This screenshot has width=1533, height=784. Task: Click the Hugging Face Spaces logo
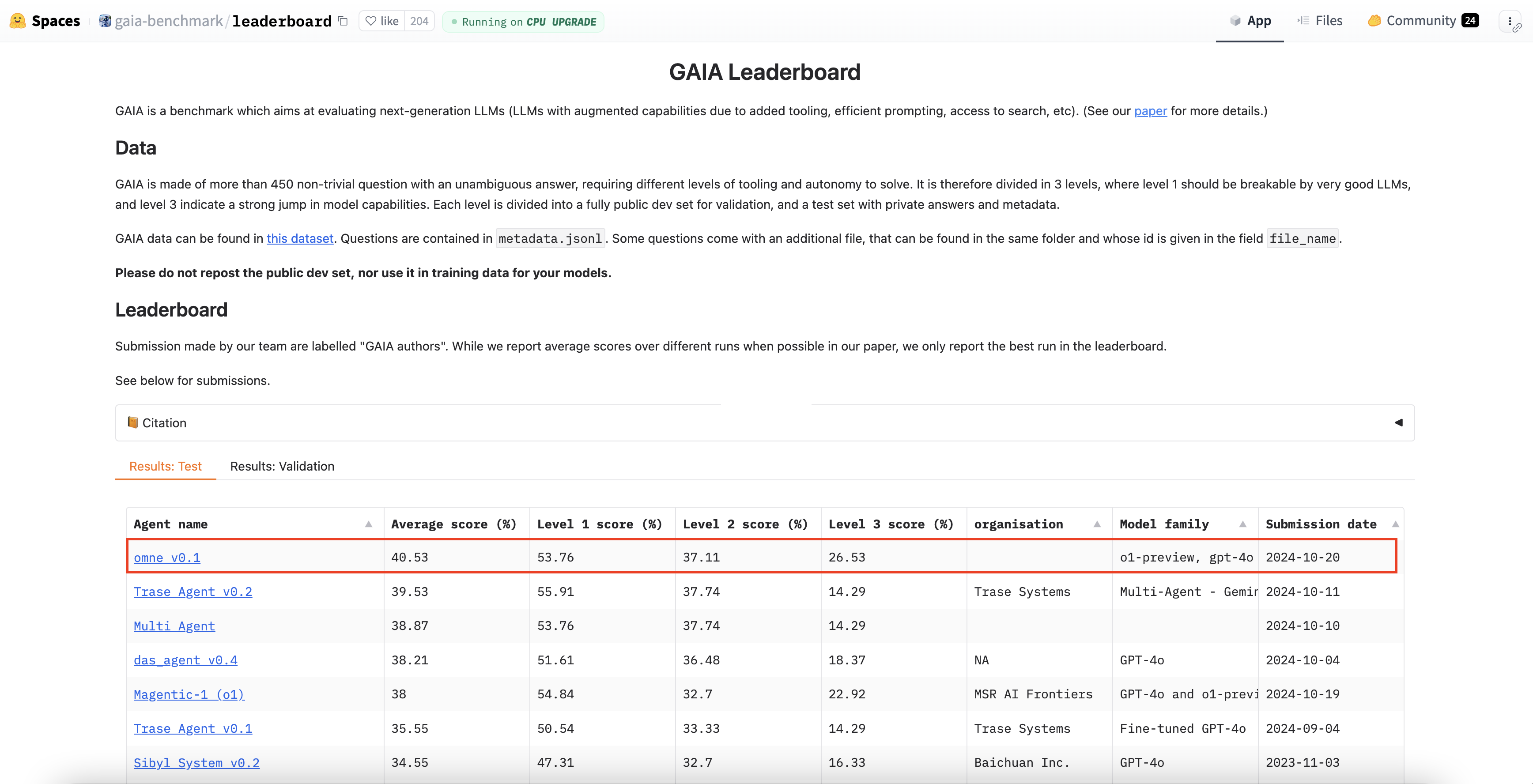point(18,21)
